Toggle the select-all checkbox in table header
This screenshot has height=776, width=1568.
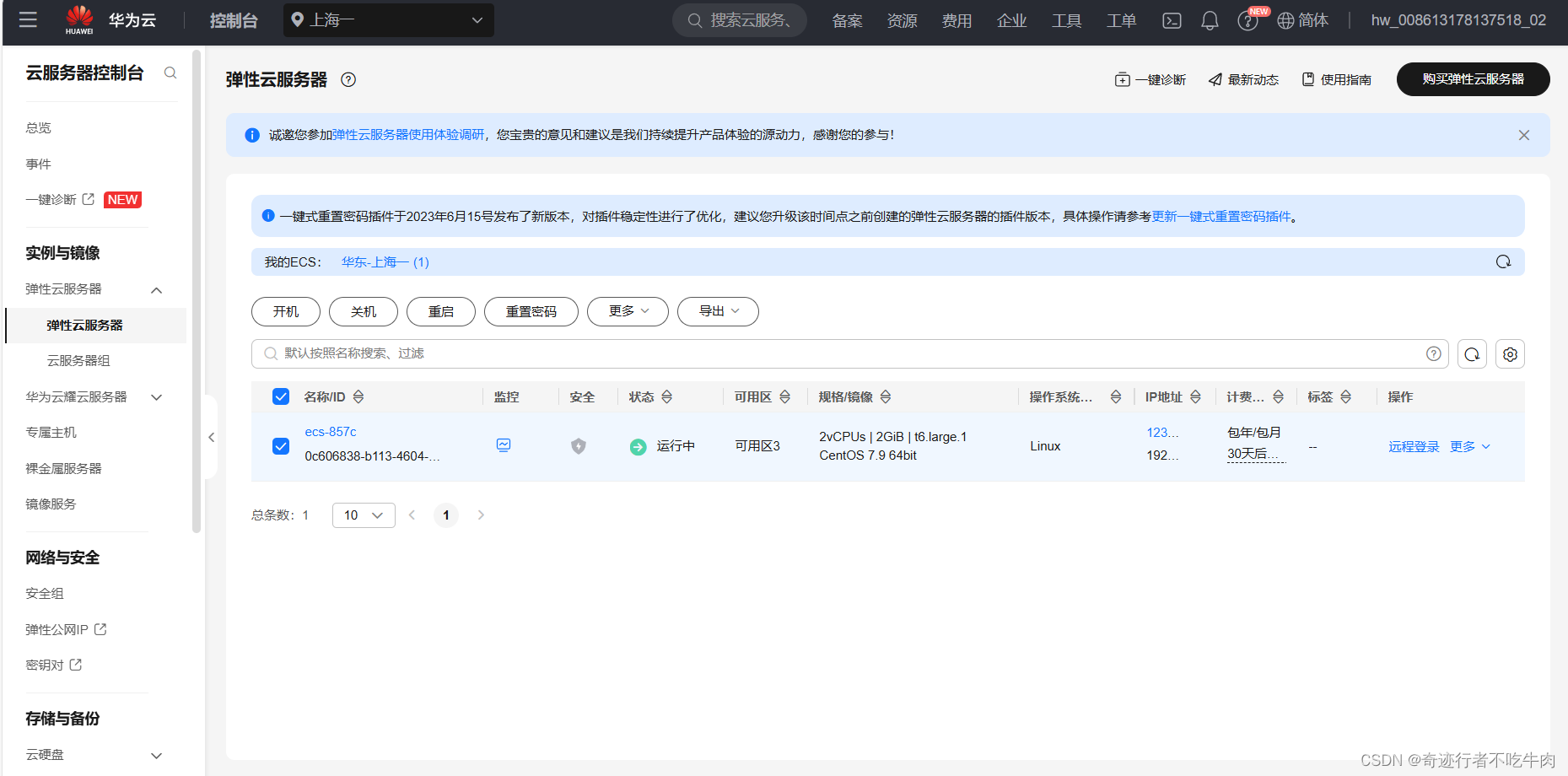coord(281,396)
